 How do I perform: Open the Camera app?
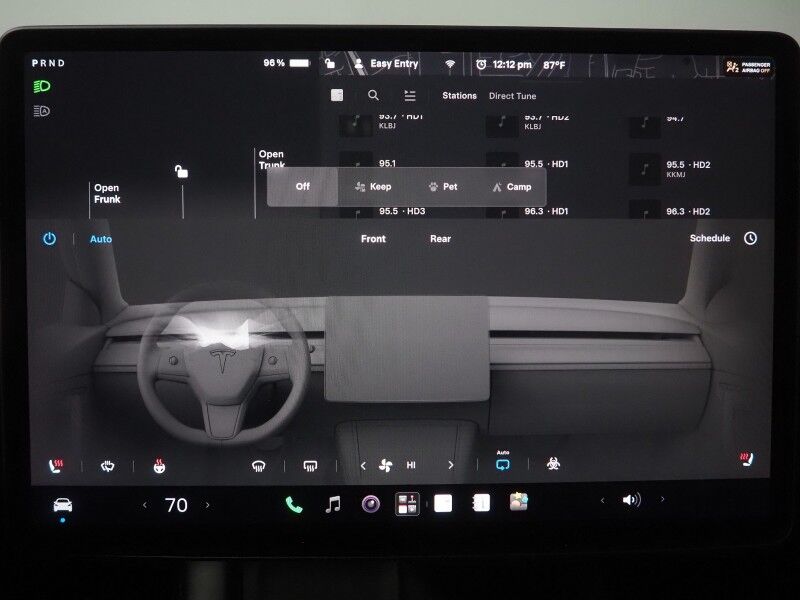[x=371, y=504]
